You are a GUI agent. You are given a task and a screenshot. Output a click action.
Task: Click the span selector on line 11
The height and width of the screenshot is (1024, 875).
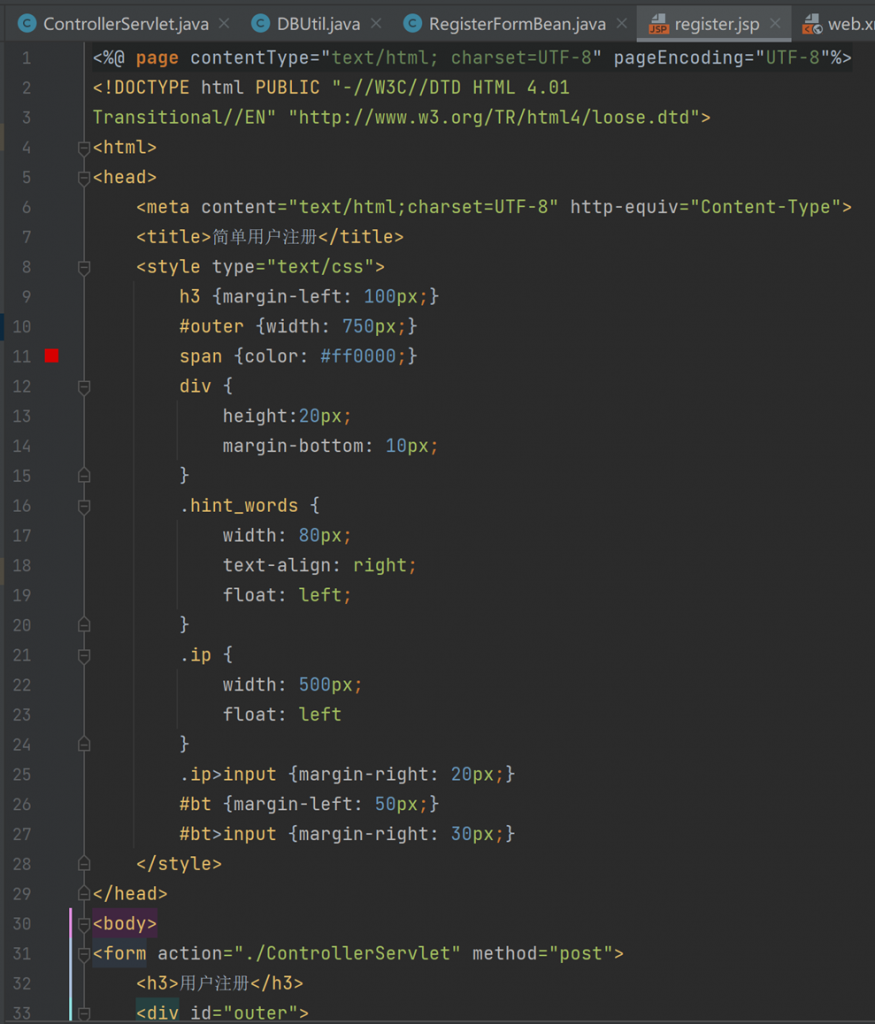(200, 357)
